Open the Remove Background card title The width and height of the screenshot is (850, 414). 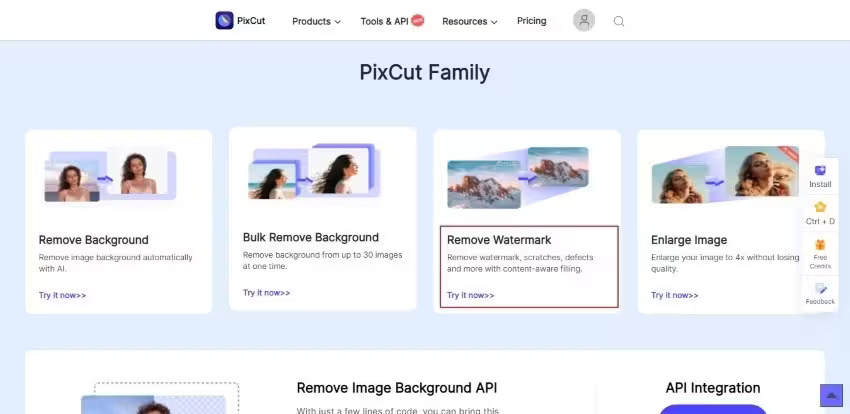point(93,240)
